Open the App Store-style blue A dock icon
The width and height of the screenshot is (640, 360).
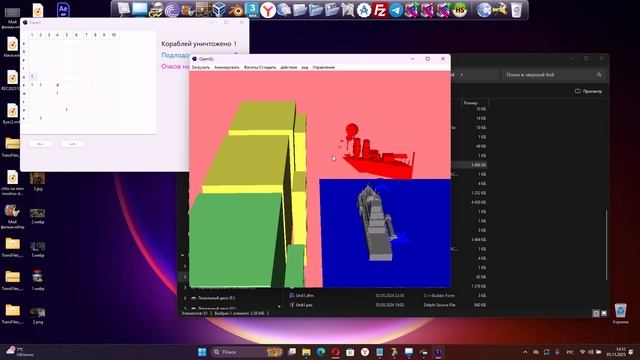point(364,10)
